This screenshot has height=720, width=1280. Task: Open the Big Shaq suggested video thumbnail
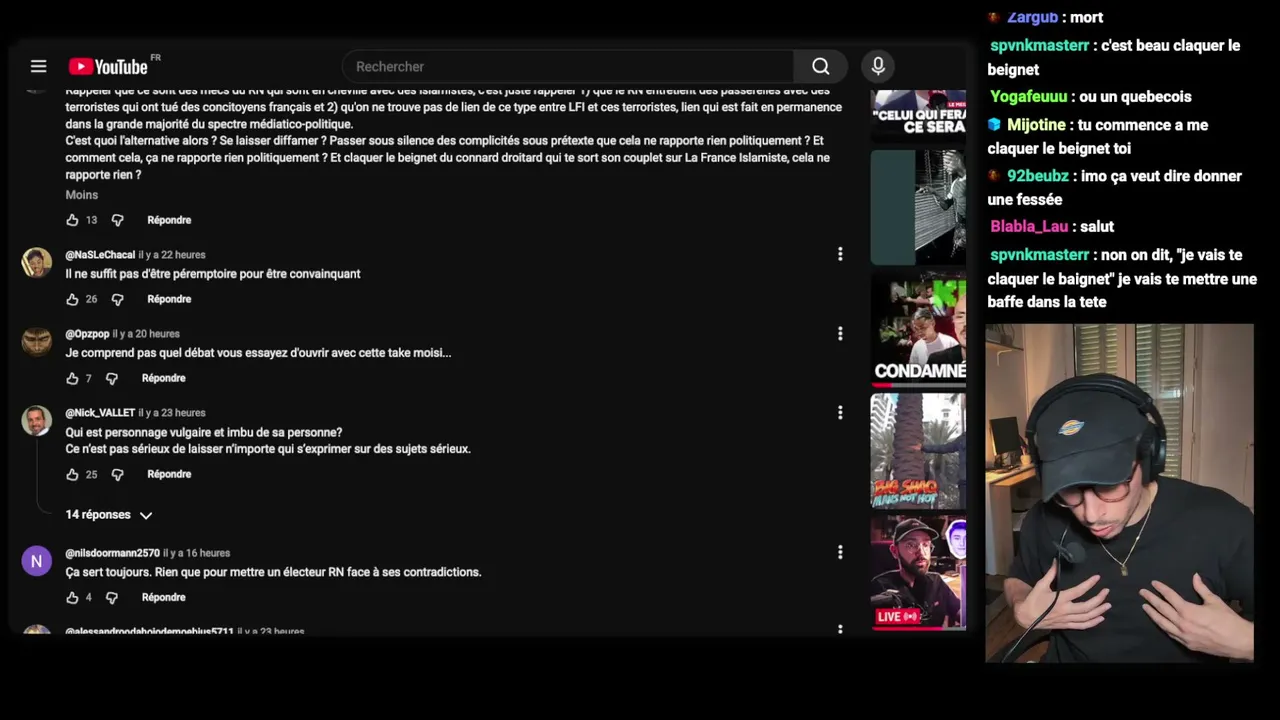pyautogui.click(x=918, y=451)
